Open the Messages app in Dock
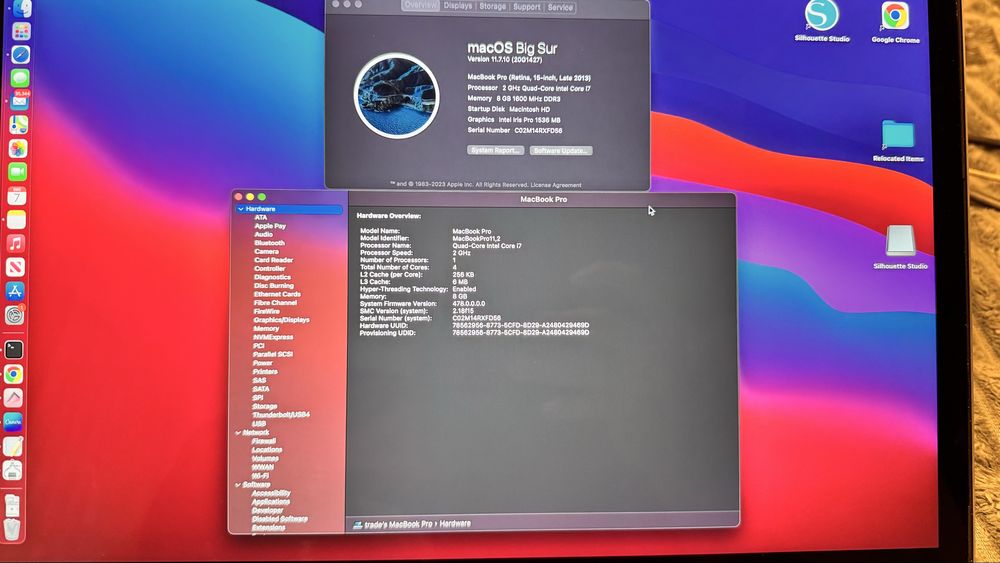 (x=20, y=78)
